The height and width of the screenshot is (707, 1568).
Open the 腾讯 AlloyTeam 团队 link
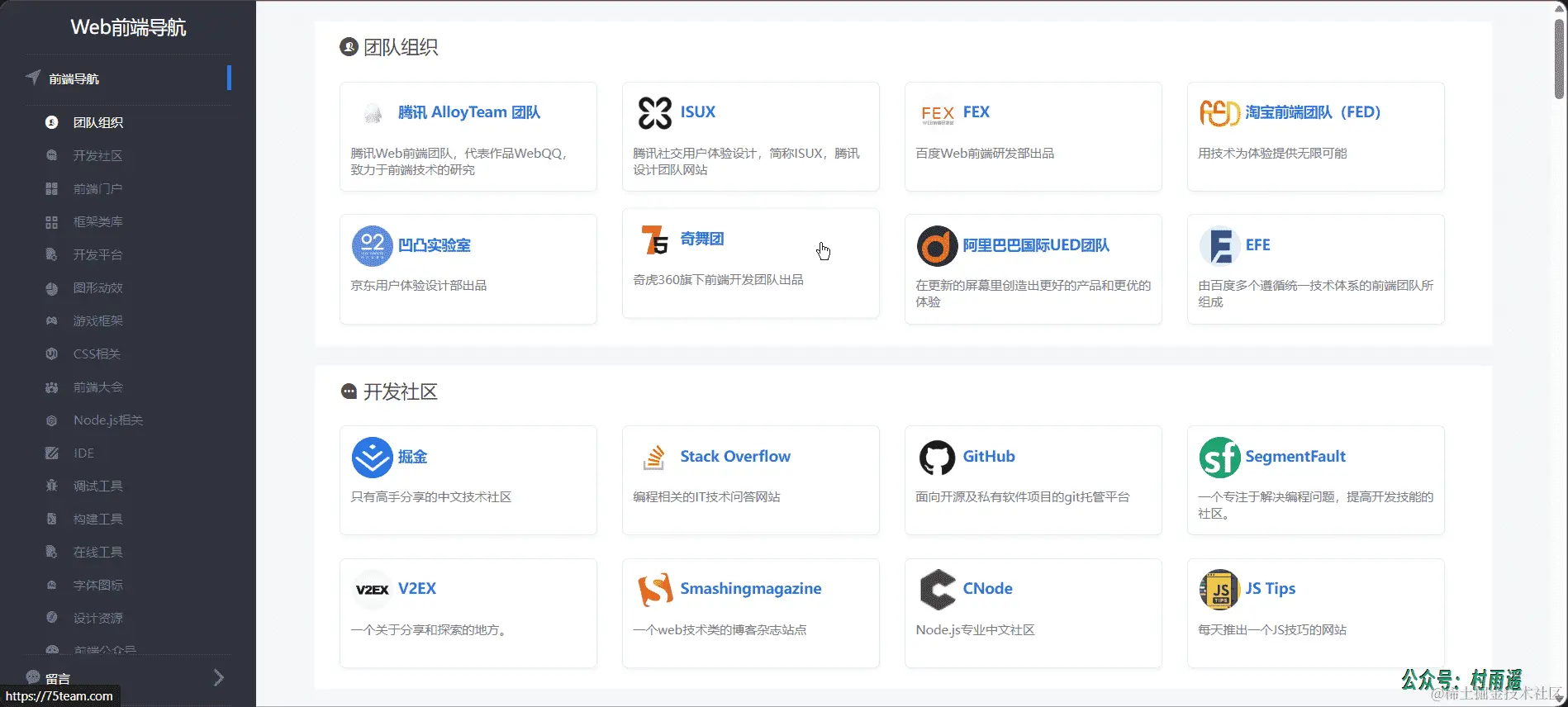click(x=469, y=112)
